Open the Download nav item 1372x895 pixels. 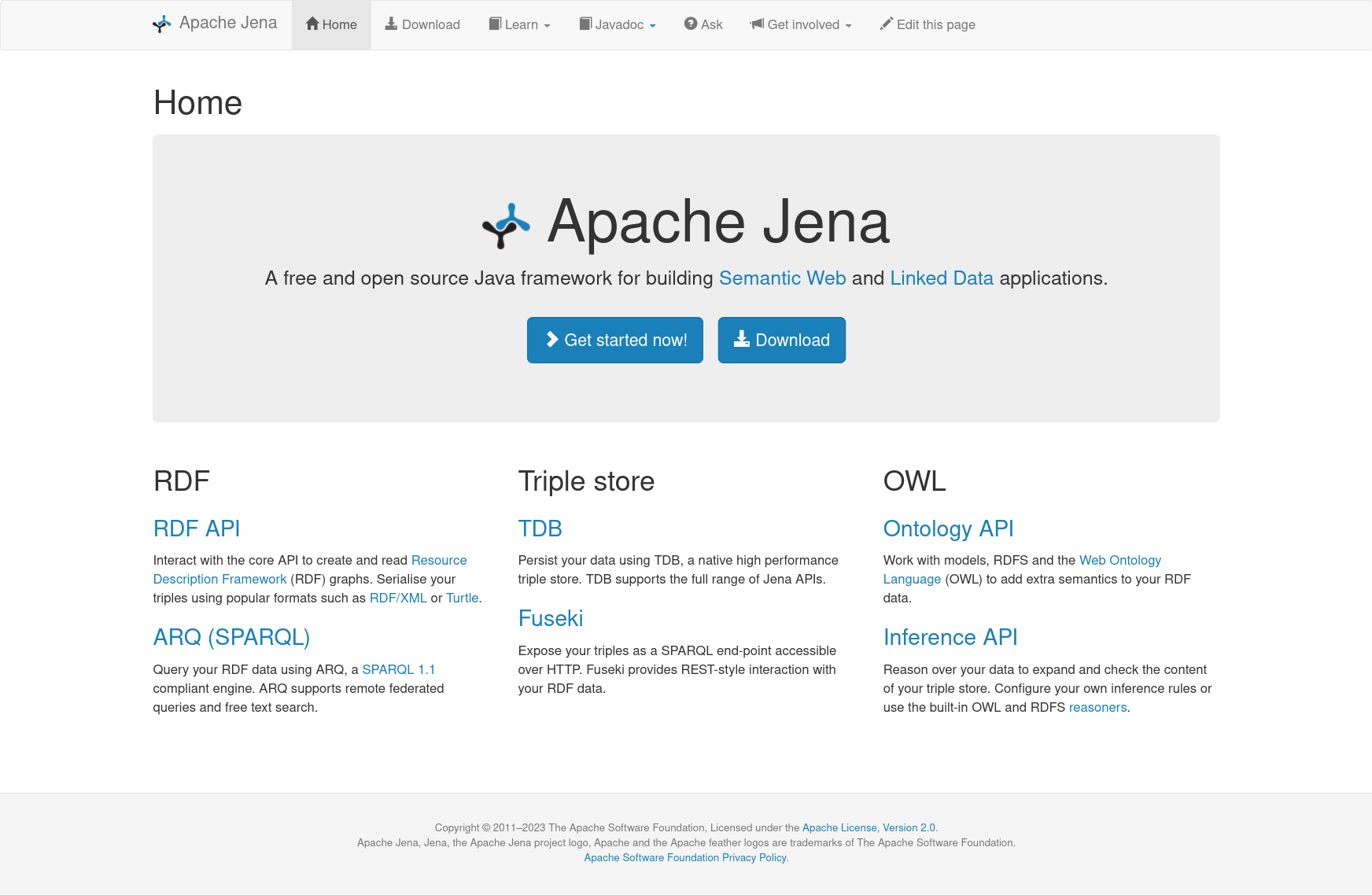point(422,24)
